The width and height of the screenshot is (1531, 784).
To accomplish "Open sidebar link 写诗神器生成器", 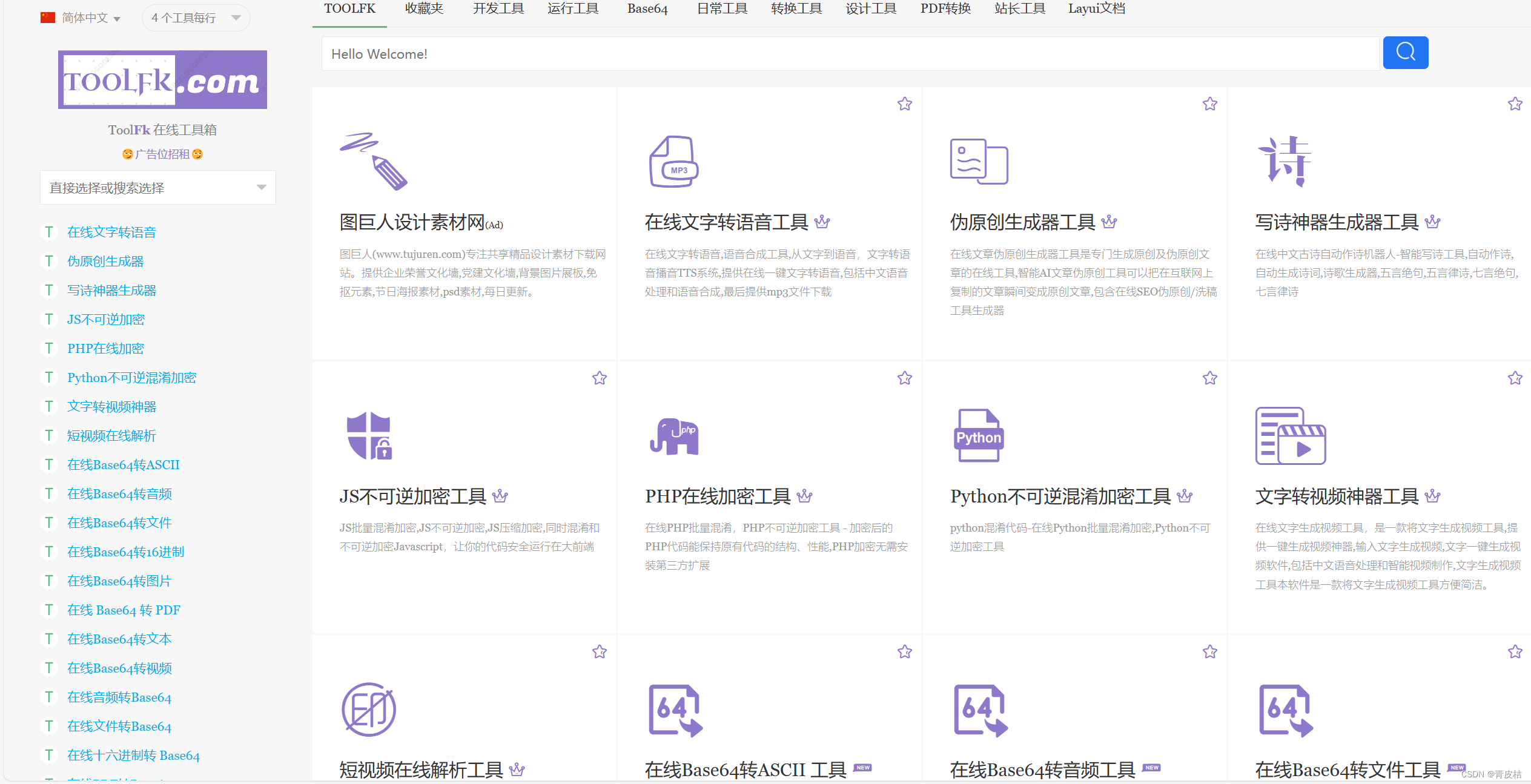I will [112, 290].
